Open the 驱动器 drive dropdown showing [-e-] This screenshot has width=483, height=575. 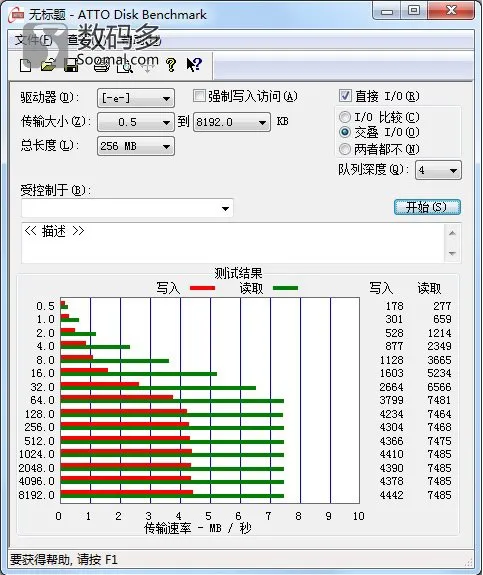pyautogui.click(x=136, y=98)
